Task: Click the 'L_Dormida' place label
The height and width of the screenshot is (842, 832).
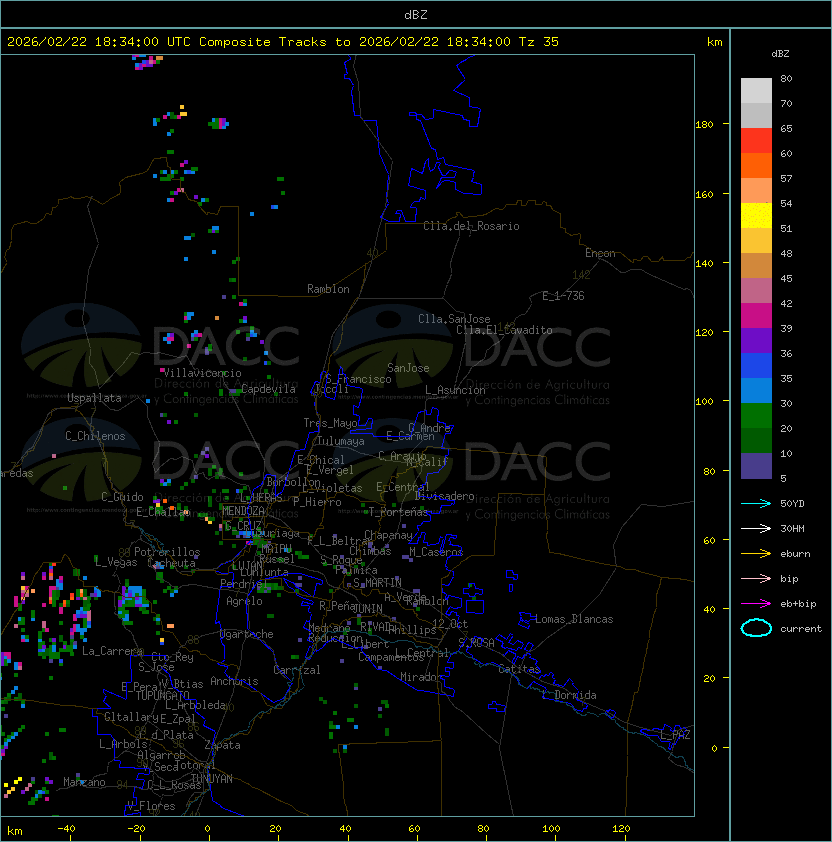Action: [x=569, y=695]
